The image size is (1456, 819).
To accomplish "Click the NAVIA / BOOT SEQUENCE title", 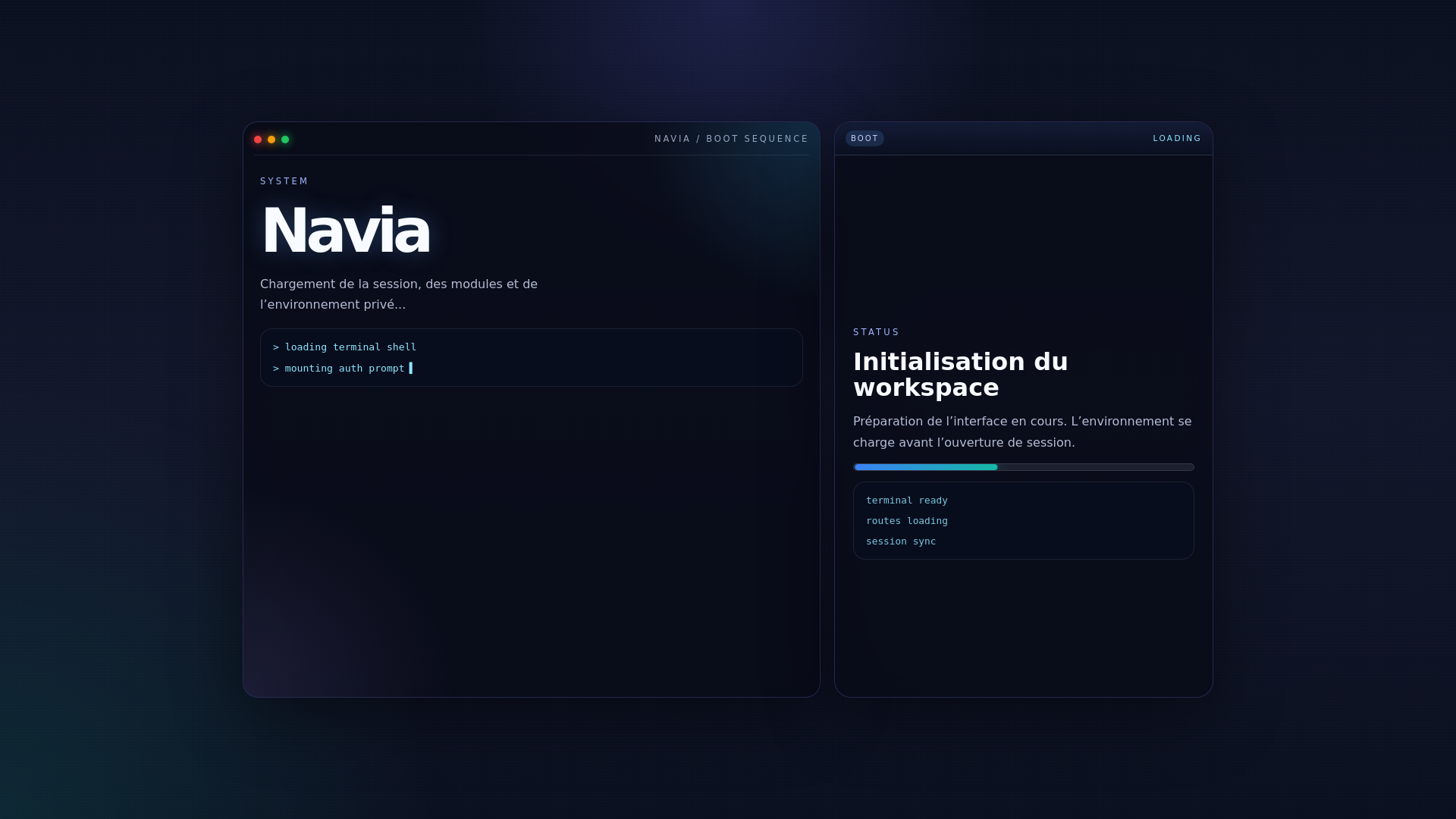I will 732,139.
